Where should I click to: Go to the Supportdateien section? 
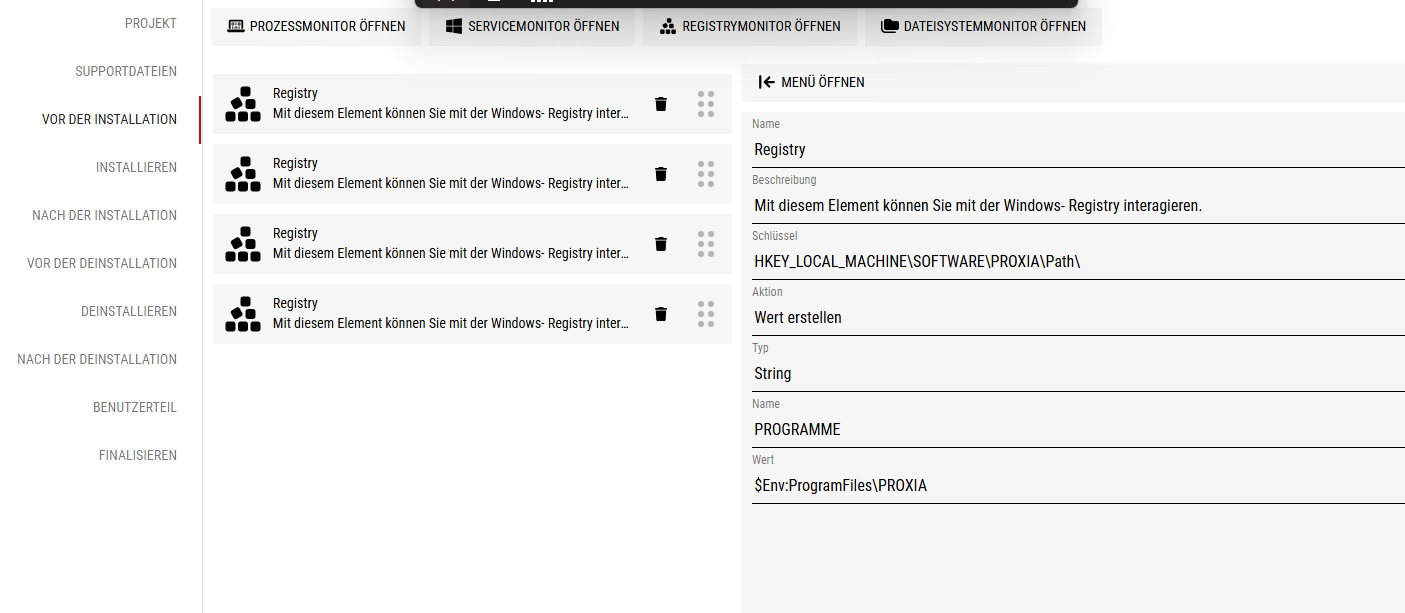click(x=126, y=71)
